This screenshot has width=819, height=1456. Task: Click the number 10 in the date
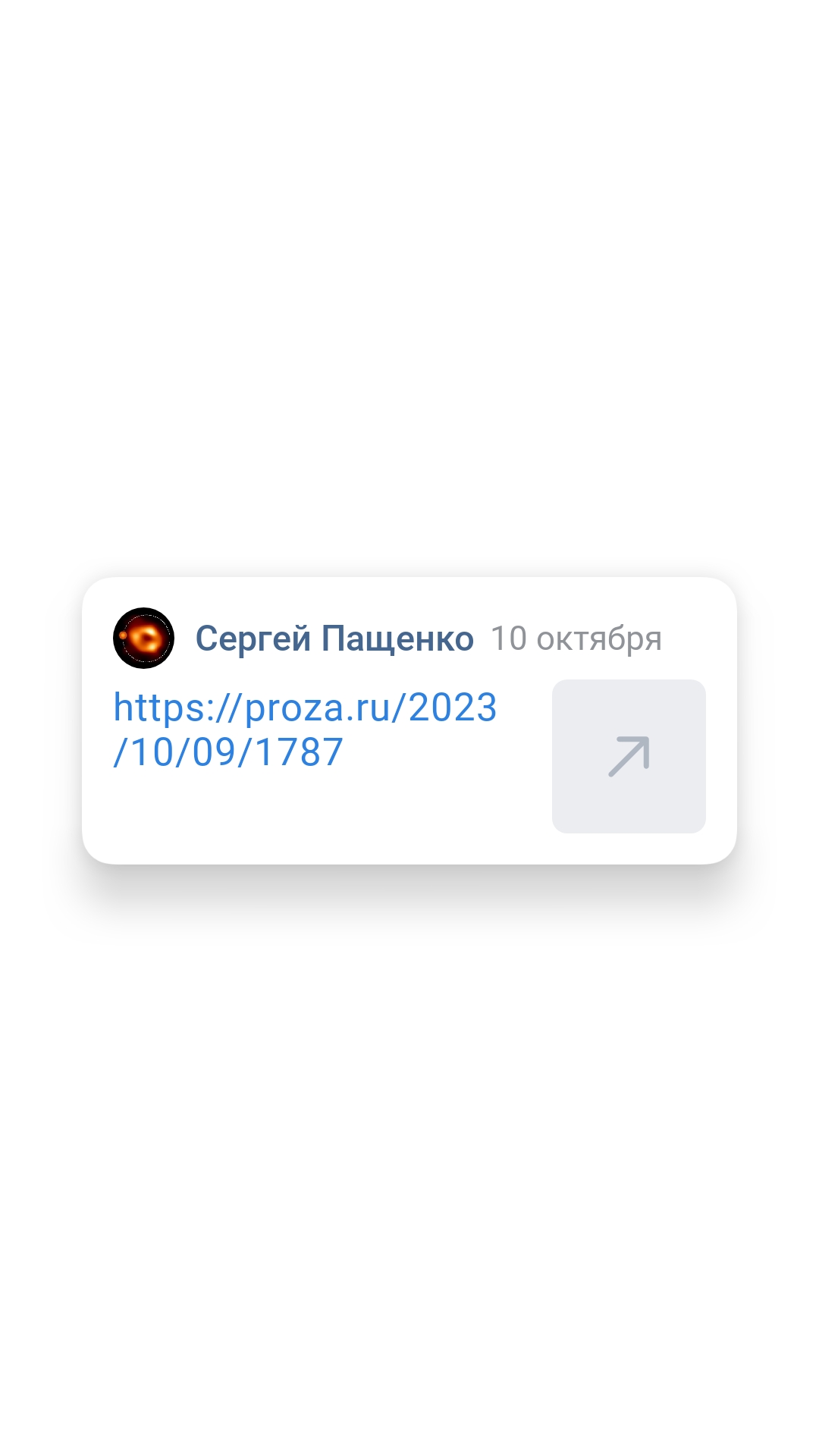[509, 639]
